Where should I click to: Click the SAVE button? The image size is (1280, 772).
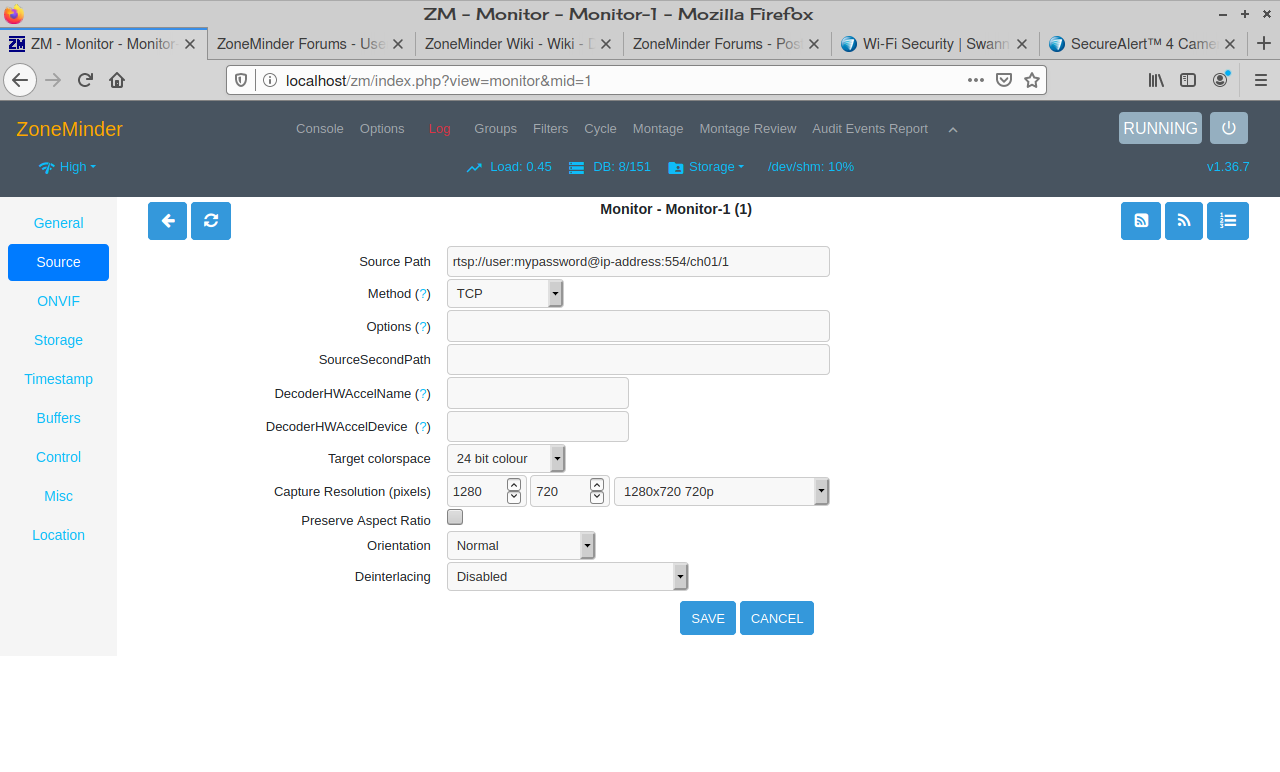point(708,618)
